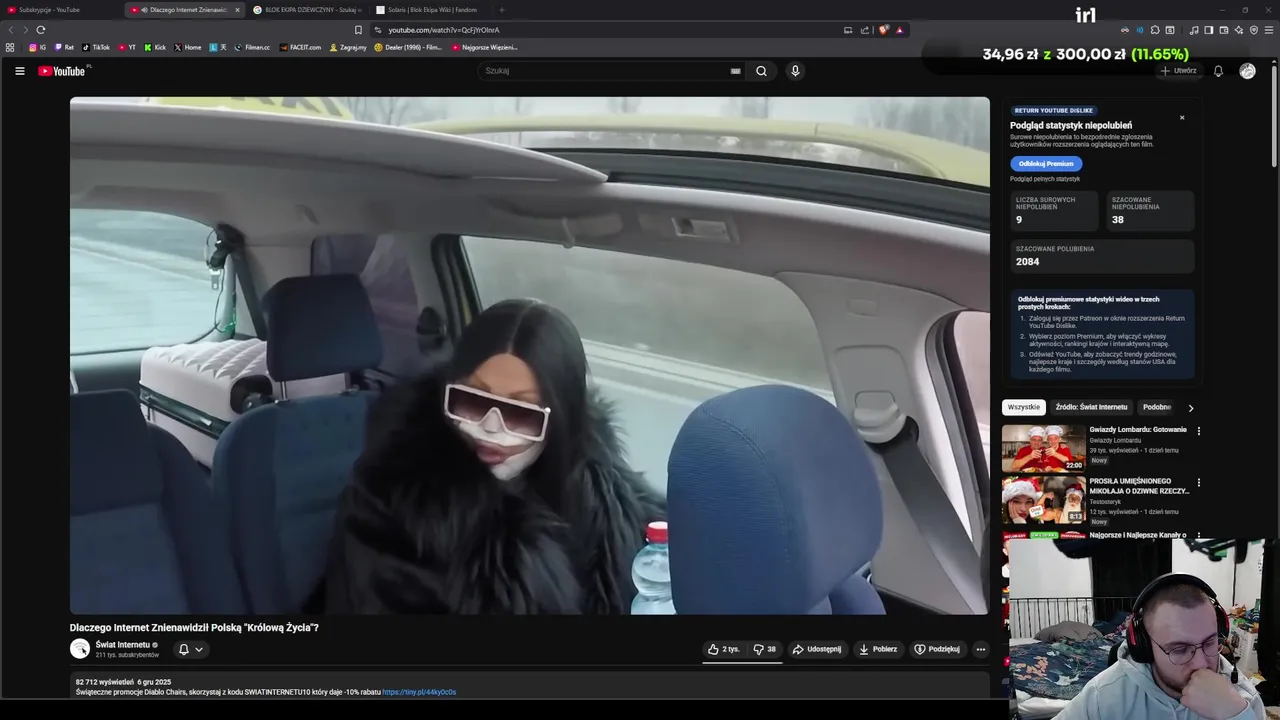Switch to Subskrypcje - YouTube tab
The image size is (1280, 720).
58,10
